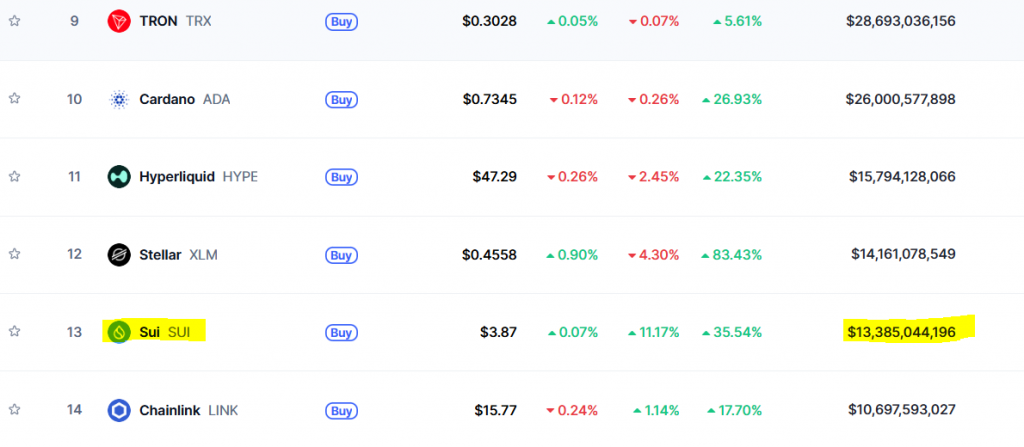Viewport: 1024px width, 447px height.
Task: Click the Stellar logo icon
Action: pyautogui.click(x=119, y=254)
